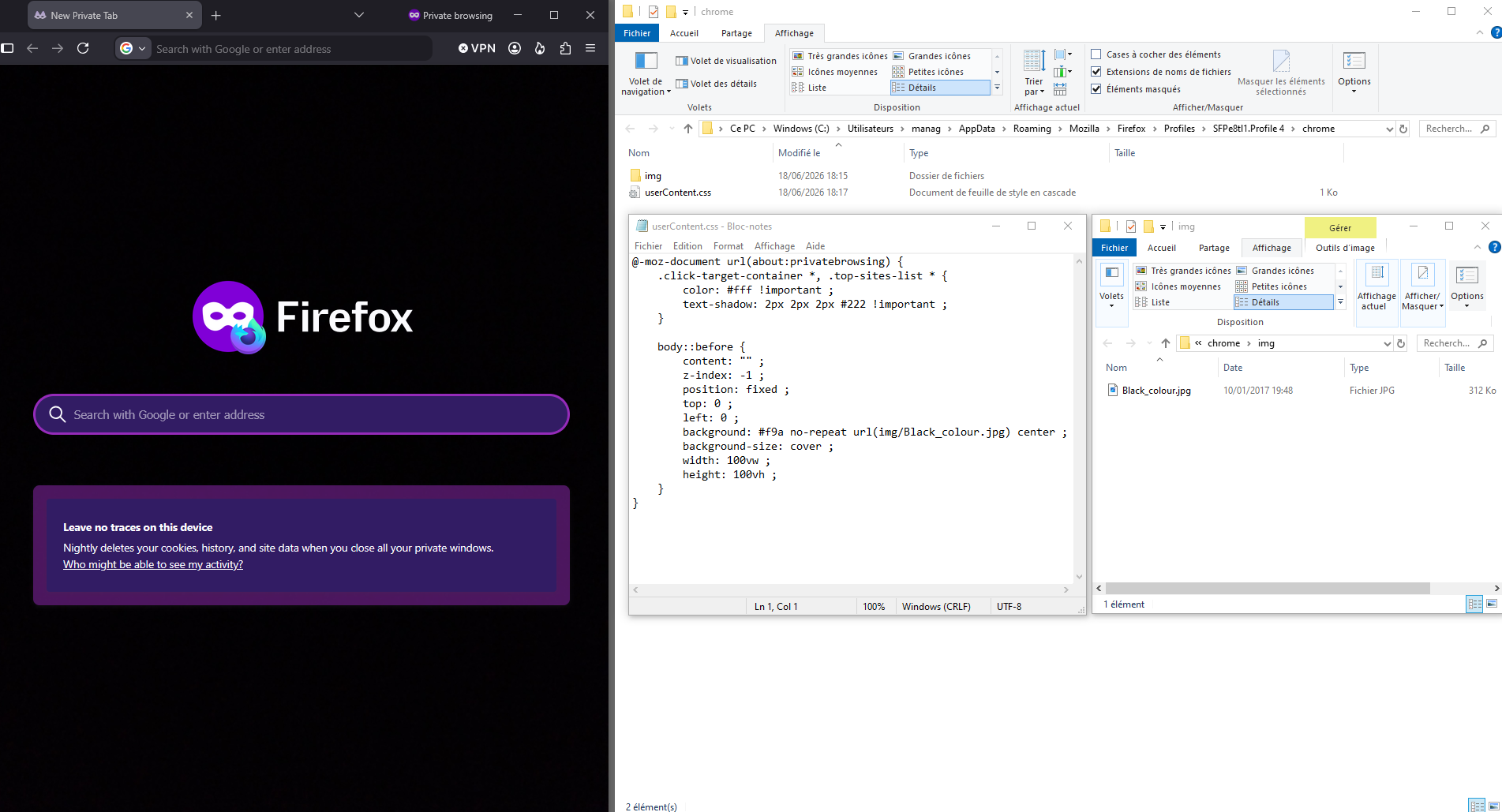Click the chrome folder search field
The height and width of the screenshot is (812, 1502).
click(1457, 129)
